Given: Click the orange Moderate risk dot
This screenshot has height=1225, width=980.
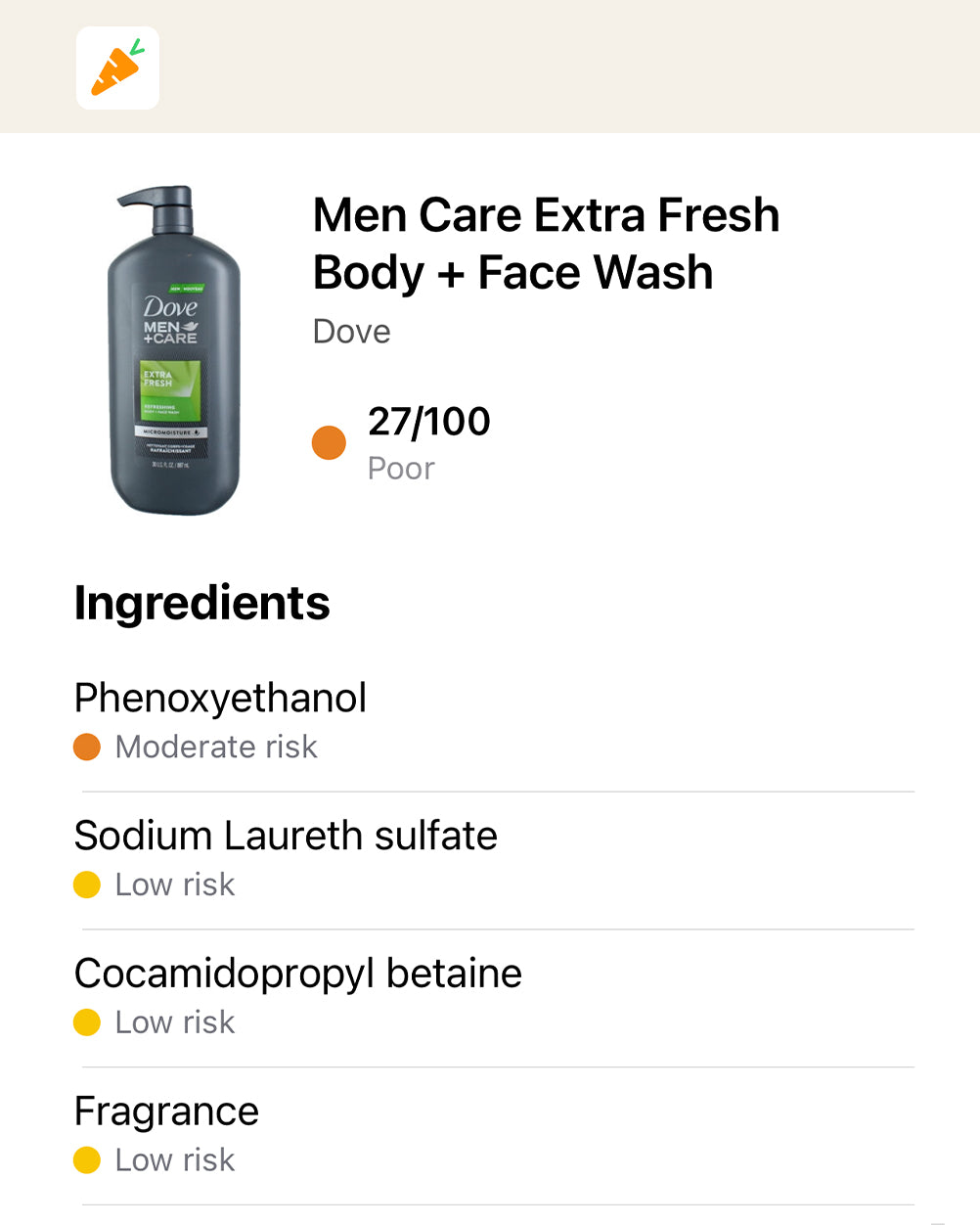Looking at the screenshot, I should [87, 748].
